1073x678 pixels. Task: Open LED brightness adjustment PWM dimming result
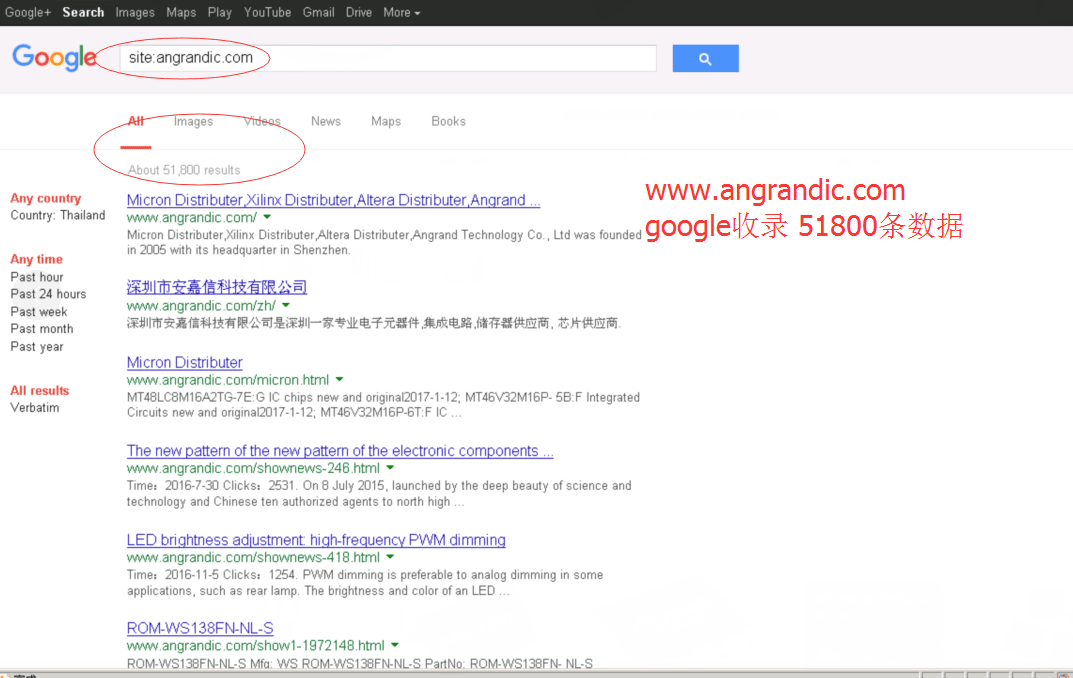coord(316,540)
